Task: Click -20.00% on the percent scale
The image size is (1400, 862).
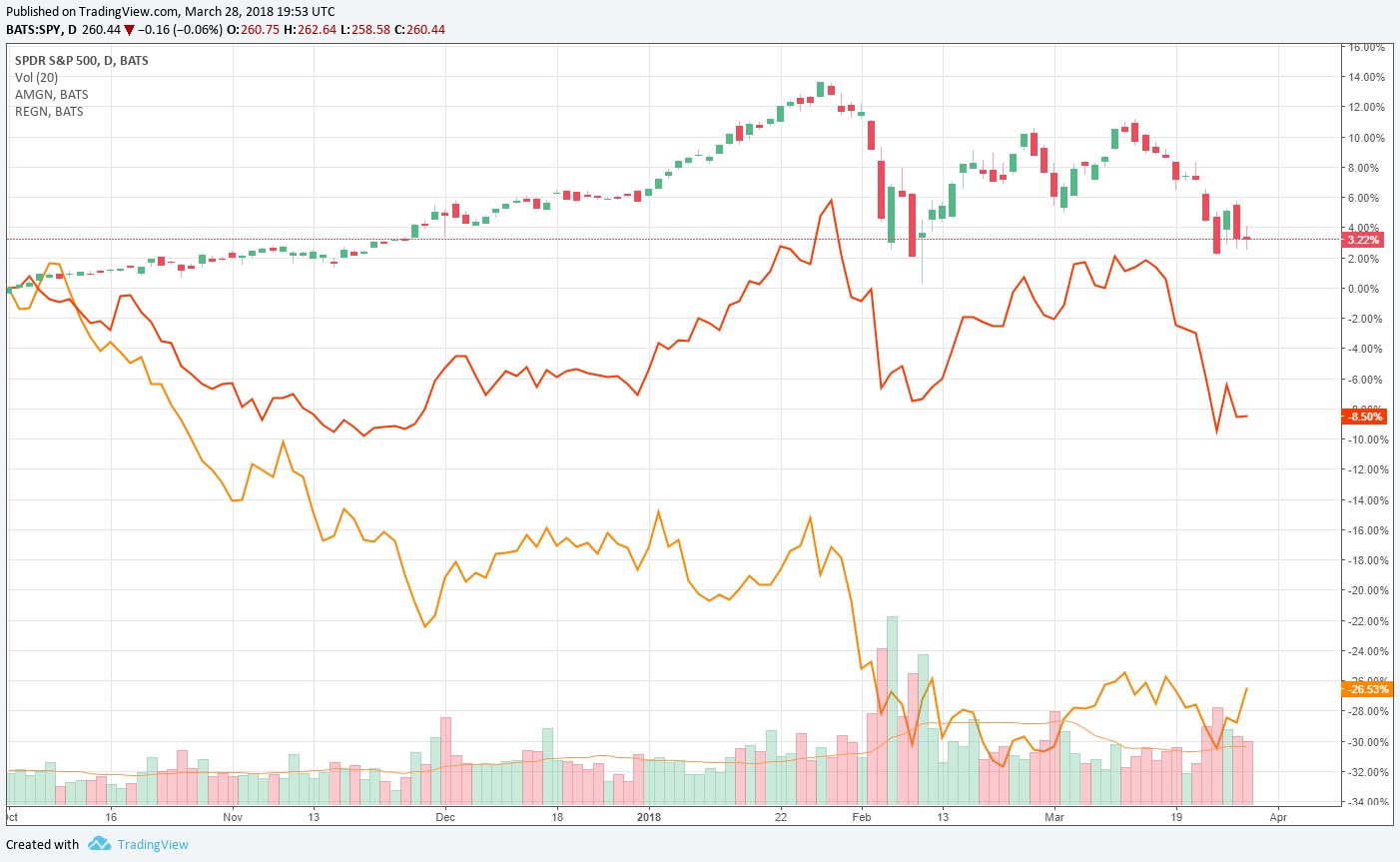Action: [1365, 591]
